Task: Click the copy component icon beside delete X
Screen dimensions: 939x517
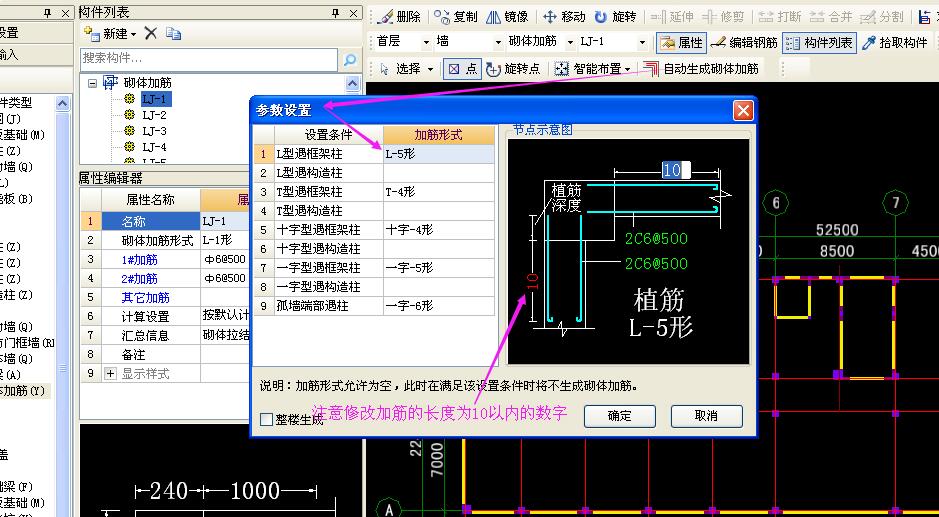Action: [174, 34]
